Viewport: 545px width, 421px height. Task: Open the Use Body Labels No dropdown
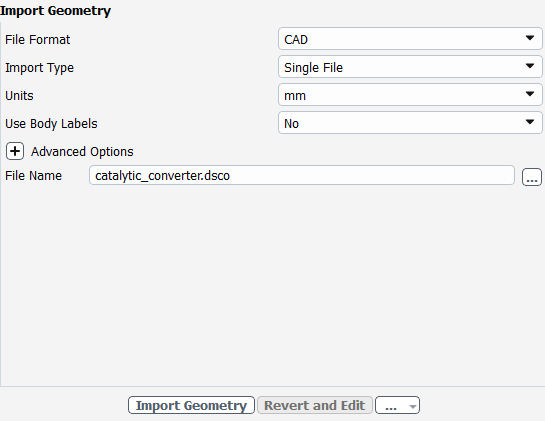click(x=410, y=123)
